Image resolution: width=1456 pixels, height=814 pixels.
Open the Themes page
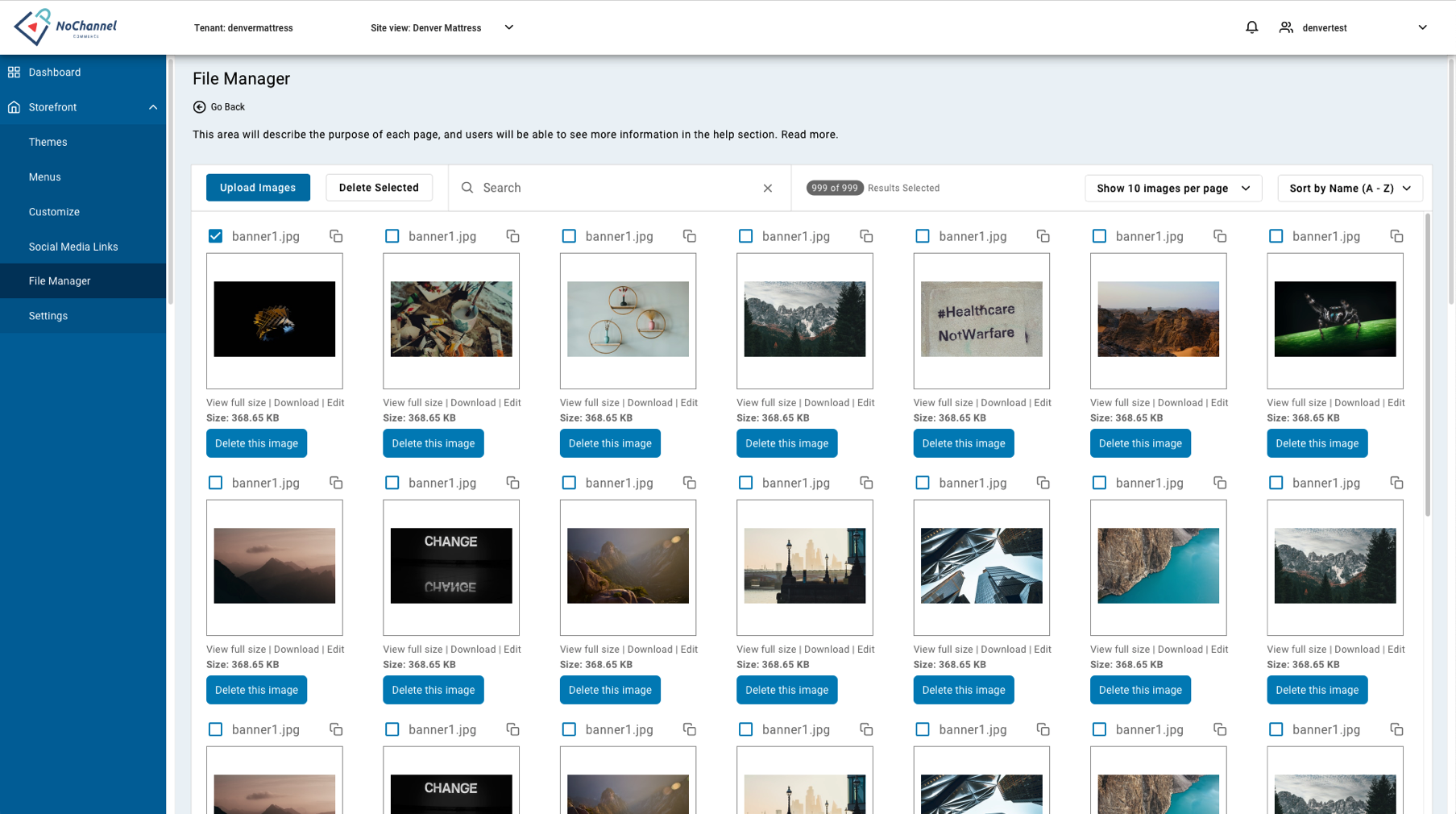click(83, 142)
